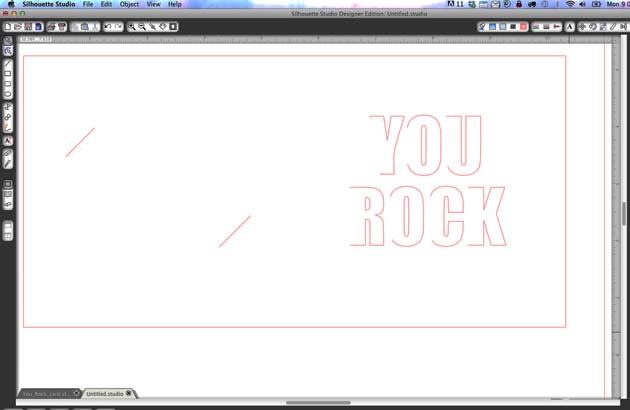This screenshot has width=630, height=410.
Task: Select the Line drawing tool
Action: point(8,64)
